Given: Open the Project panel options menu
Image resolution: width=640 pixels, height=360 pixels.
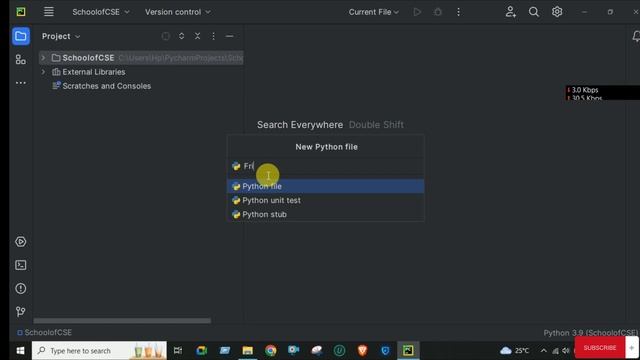Looking at the screenshot, I should [213, 36].
